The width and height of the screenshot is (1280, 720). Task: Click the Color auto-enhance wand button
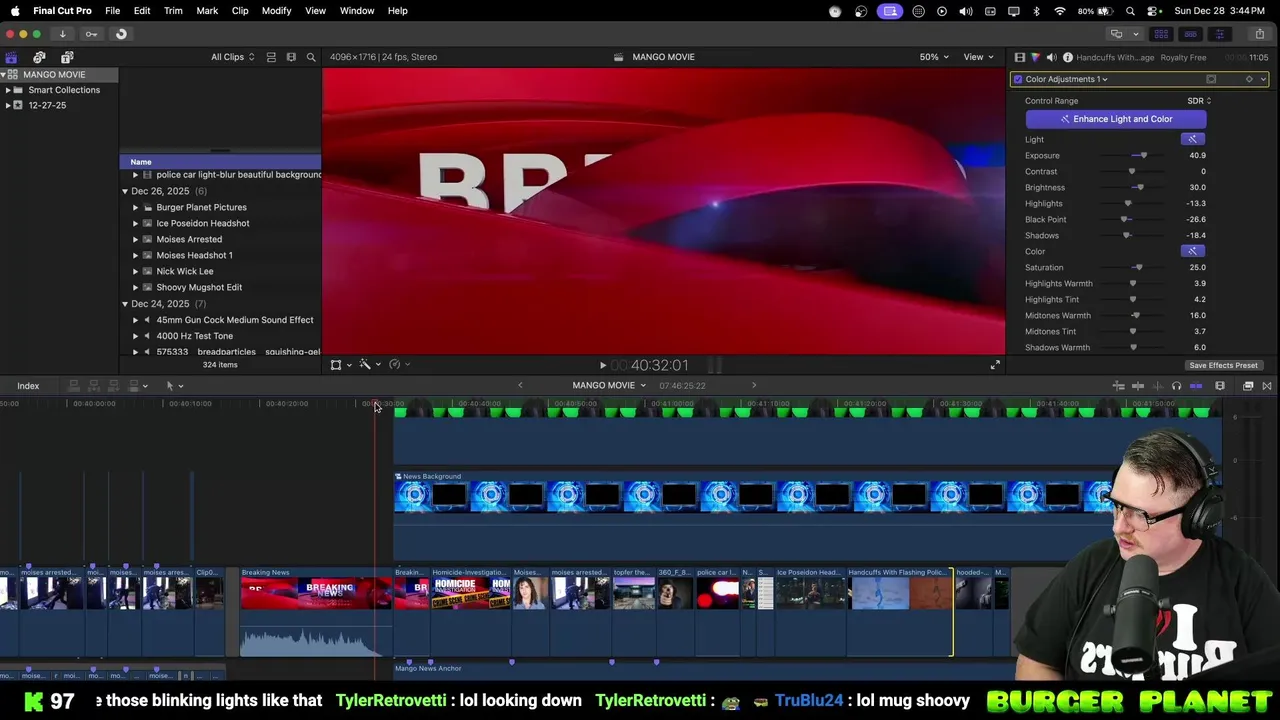1191,251
